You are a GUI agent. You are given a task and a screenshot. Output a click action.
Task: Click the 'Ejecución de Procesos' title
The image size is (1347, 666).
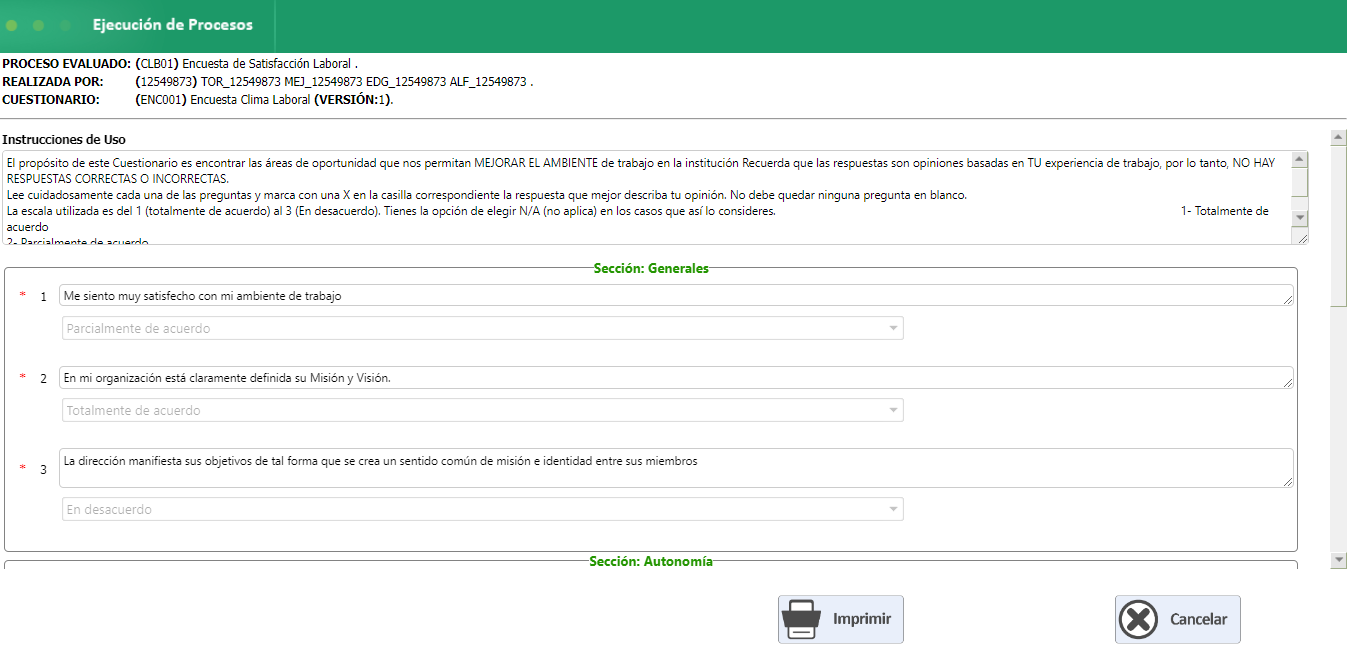pyautogui.click(x=173, y=25)
